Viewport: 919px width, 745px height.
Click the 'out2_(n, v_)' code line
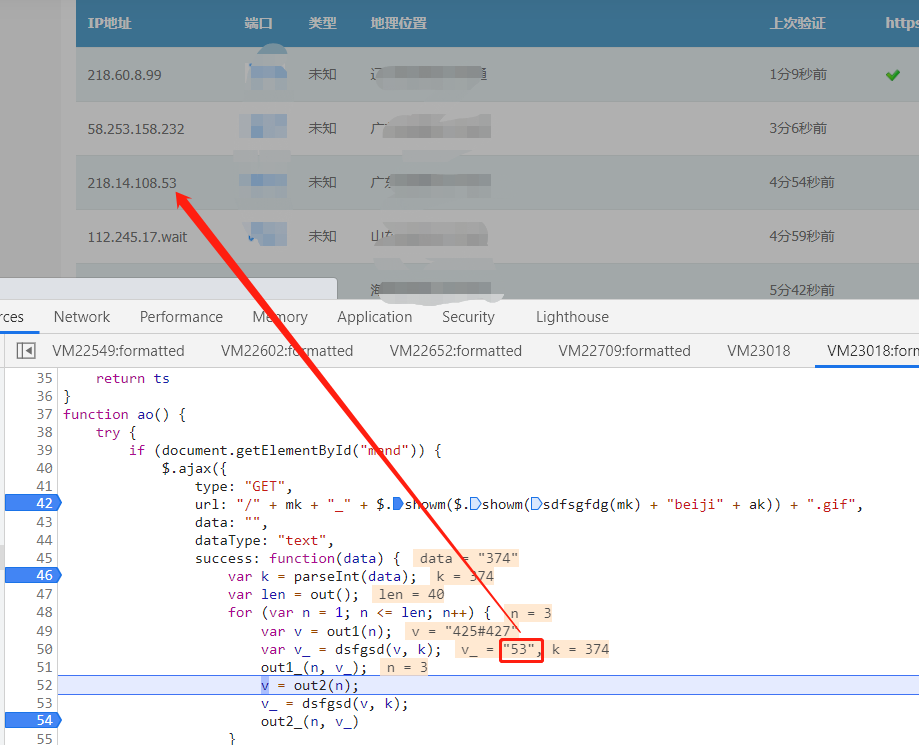pos(309,722)
